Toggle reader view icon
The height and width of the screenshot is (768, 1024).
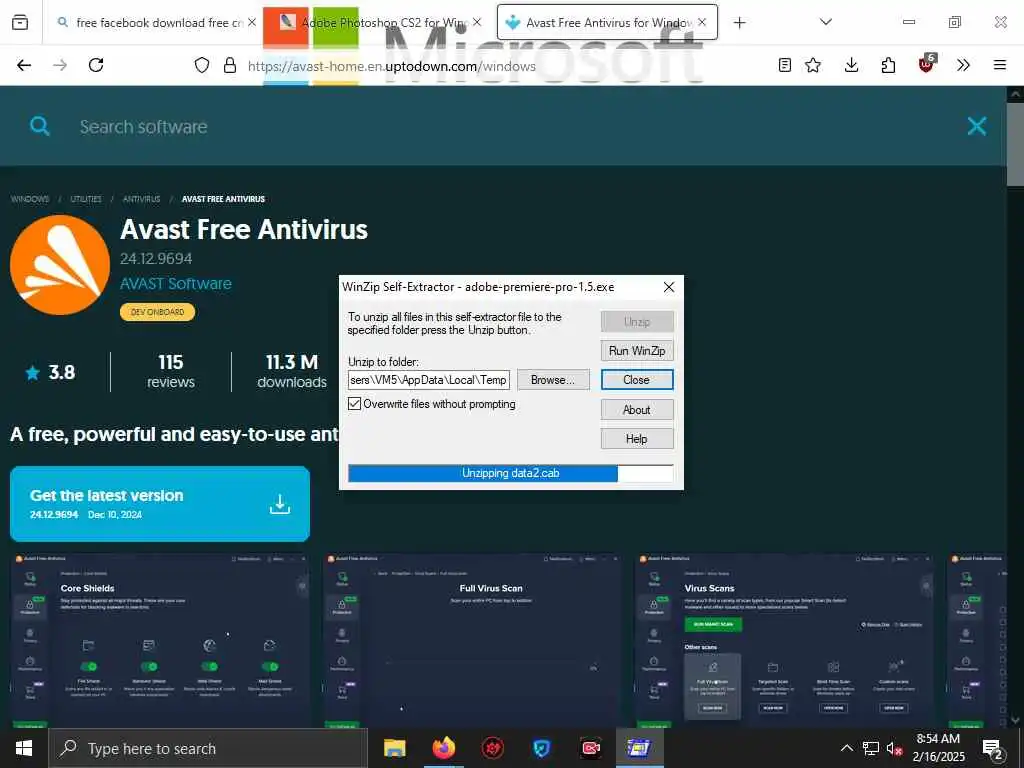click(x=785, y=65)
